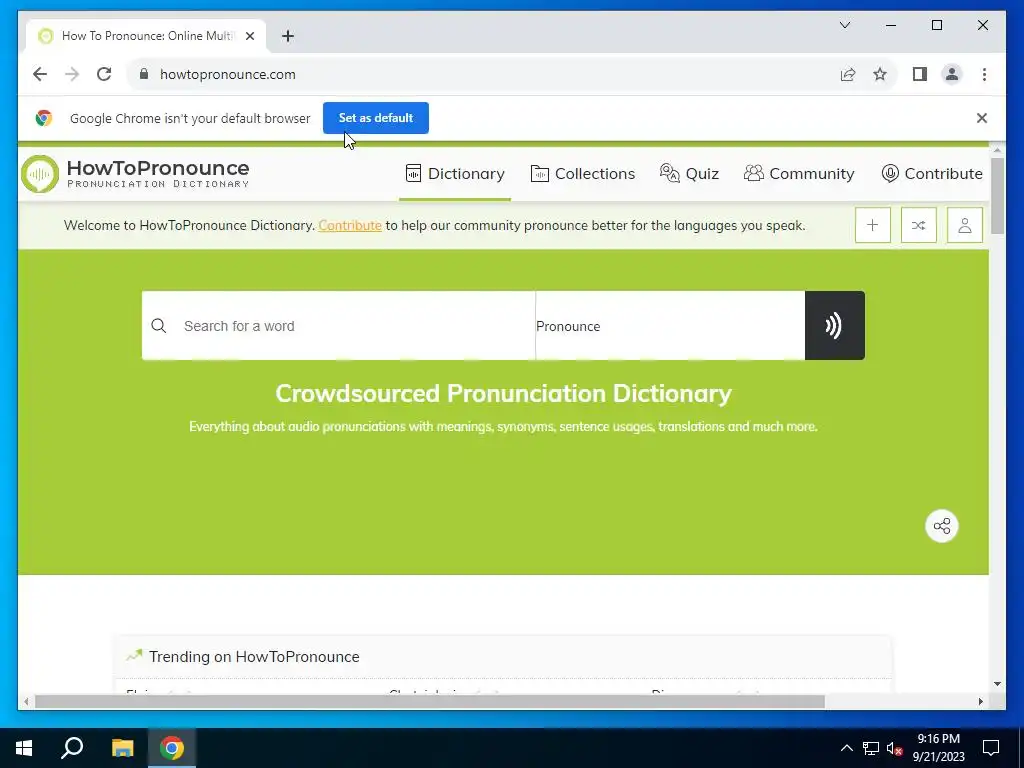This screenshot has height=768, width=1024.
Task: Click the vertical scrollbar thumb
Action: (997, 195)
